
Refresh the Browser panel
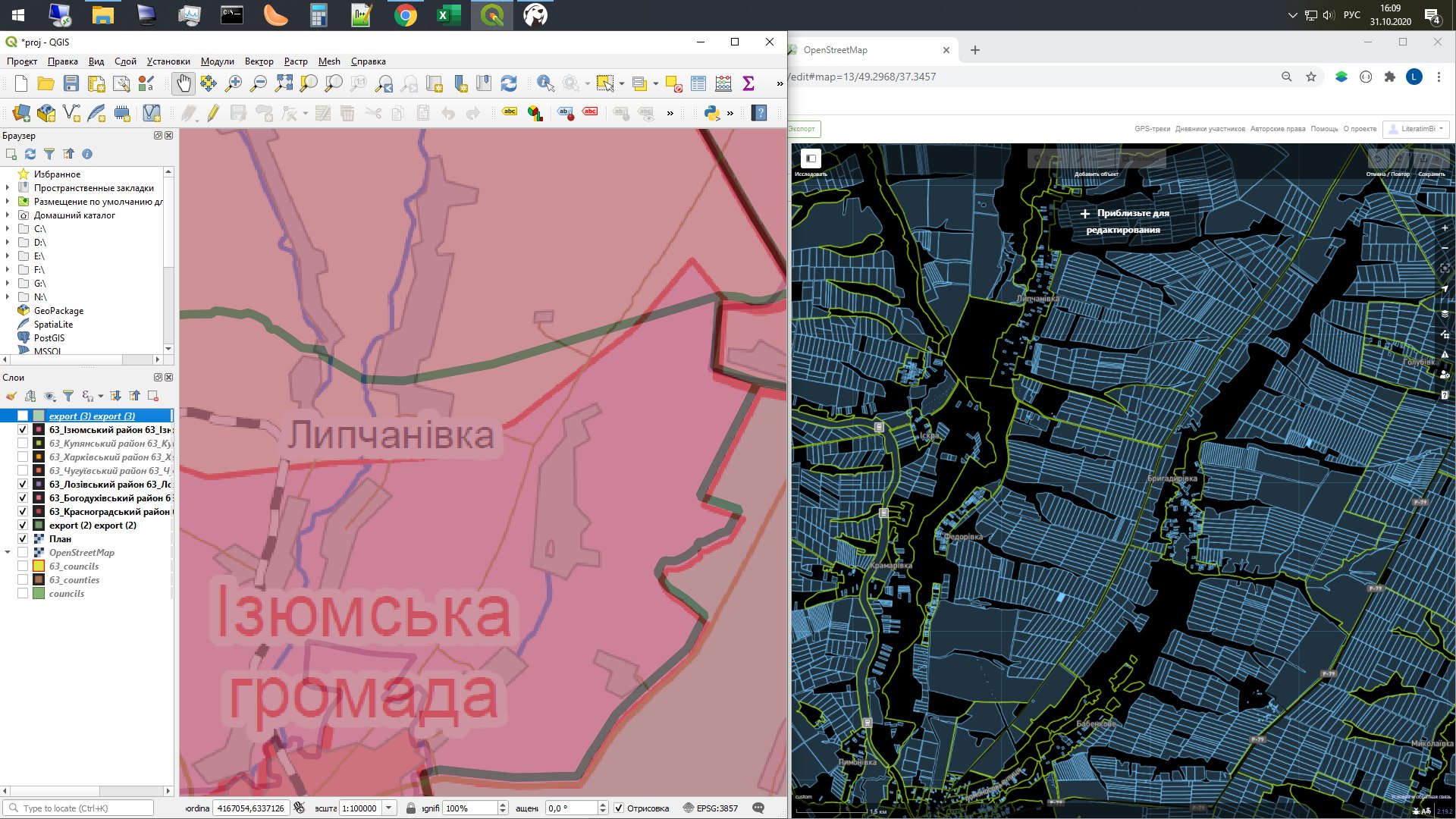[30, 154]
